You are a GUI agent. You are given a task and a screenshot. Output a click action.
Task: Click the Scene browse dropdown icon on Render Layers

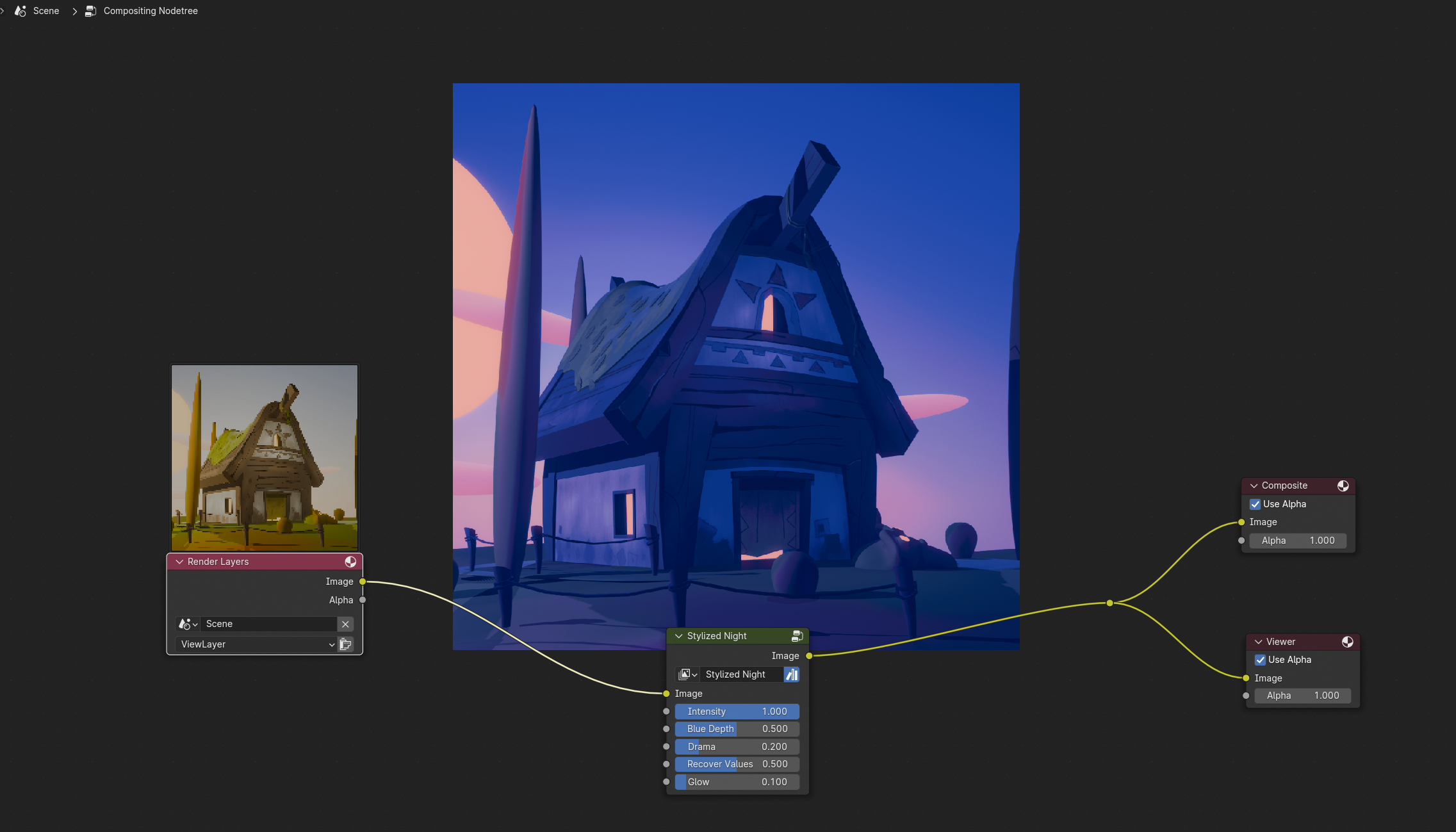point(186,624)
